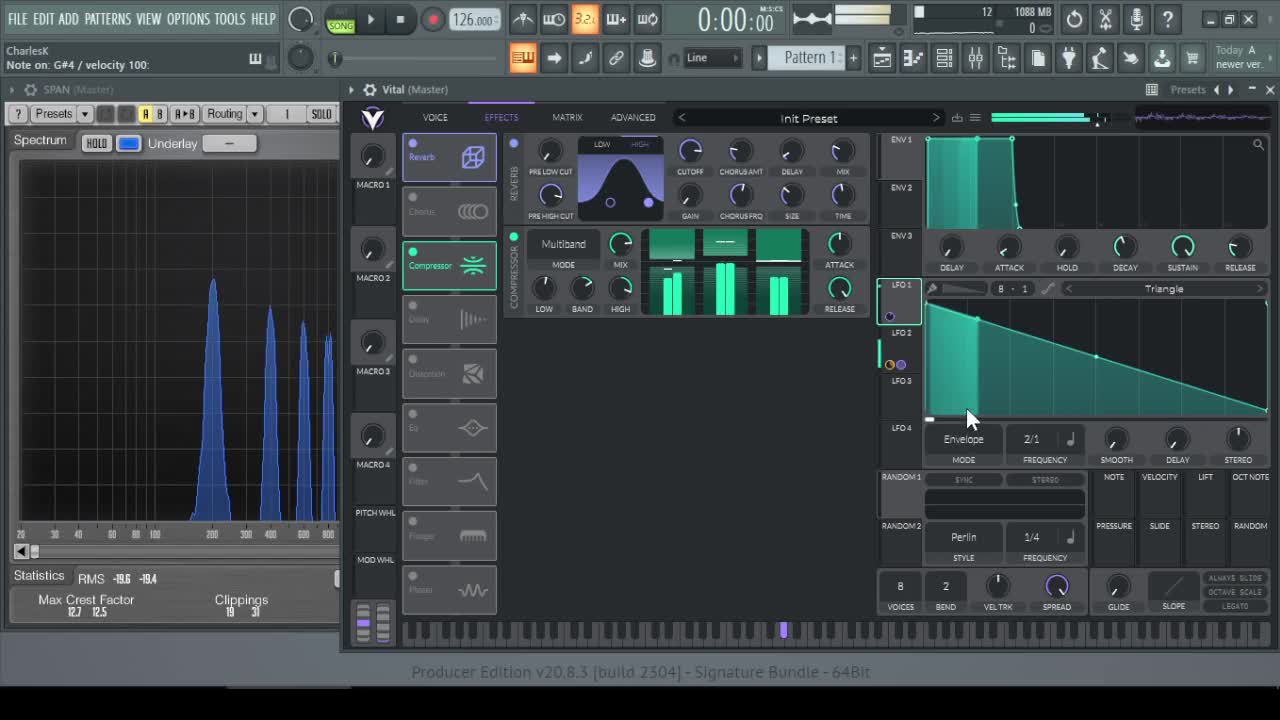
Task: Open SPAN Presets dropdown arrow
Action: (83, 114)
